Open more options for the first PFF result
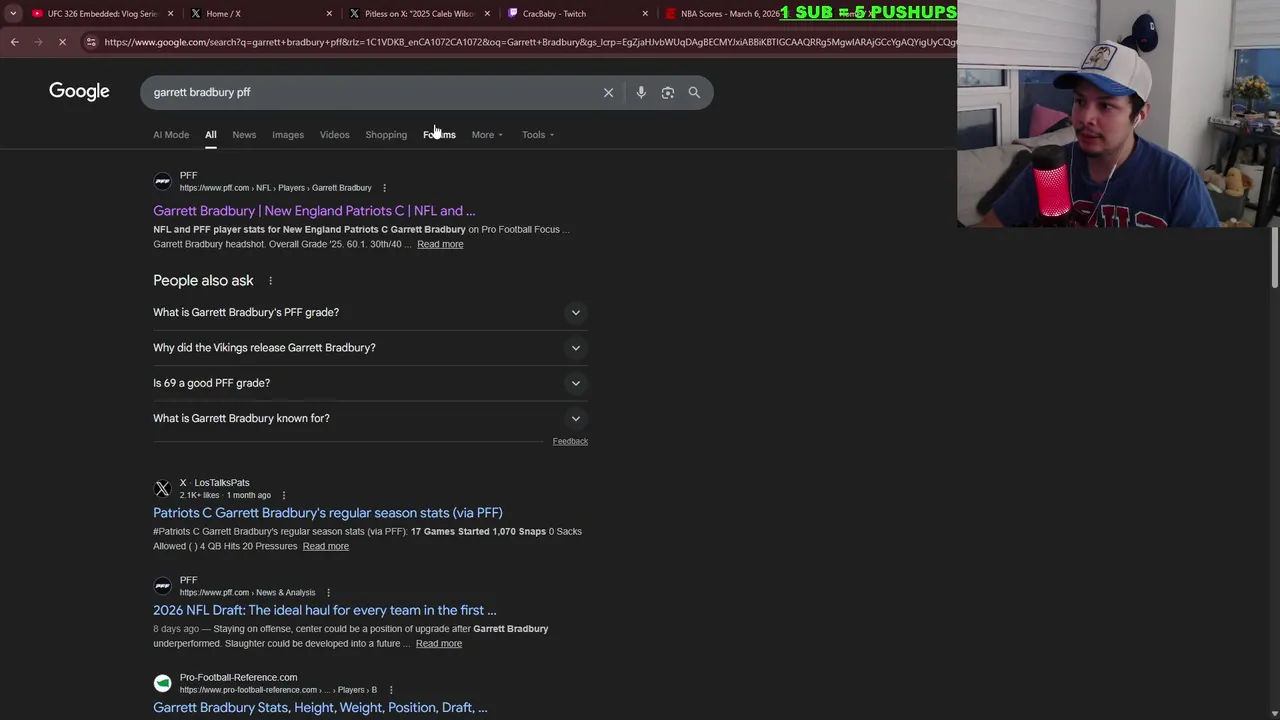Image resolution: width=1280 pixels, height=720 pixels. (384, 188)
